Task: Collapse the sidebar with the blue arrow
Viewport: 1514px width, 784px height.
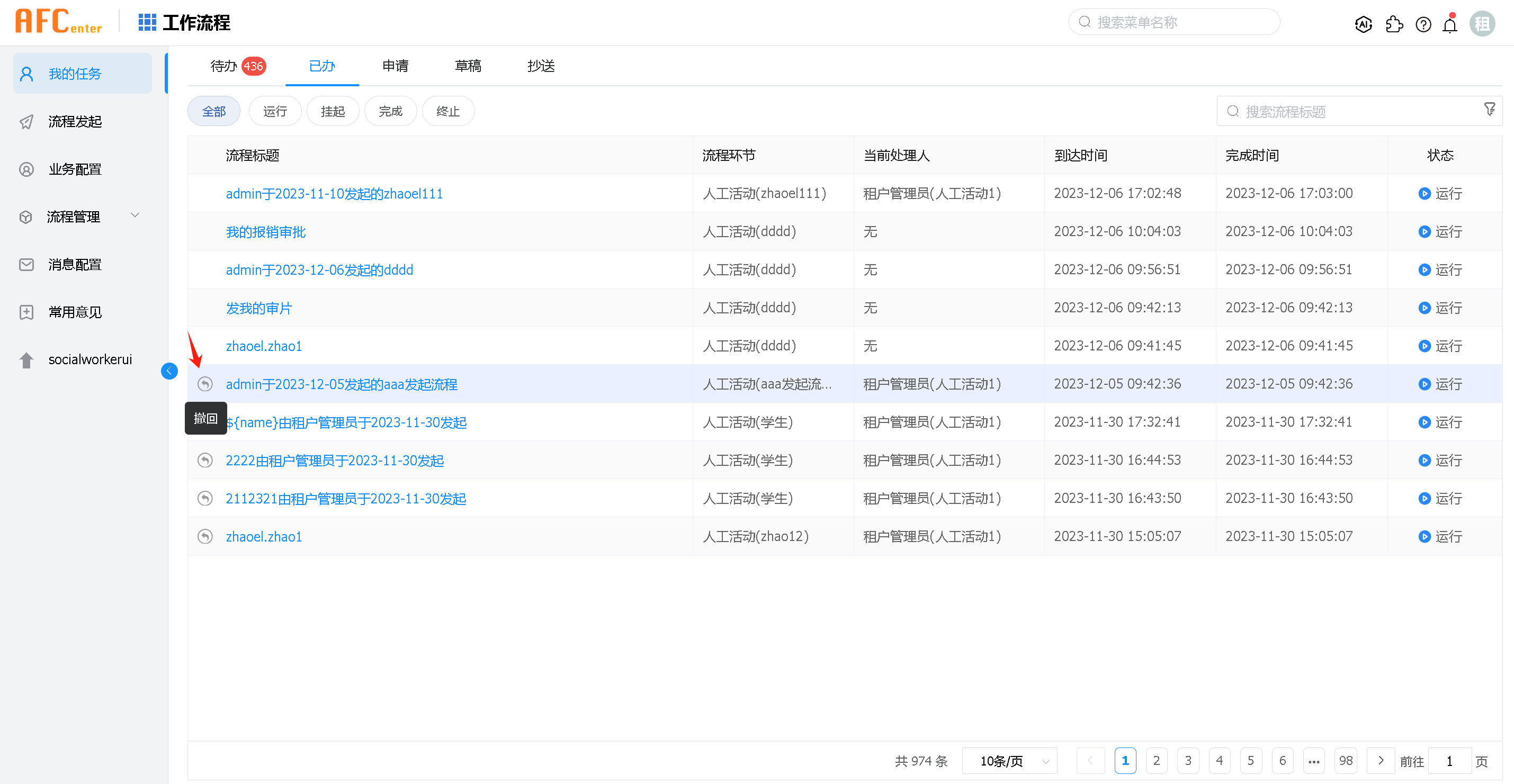Action: click(169, 371)
